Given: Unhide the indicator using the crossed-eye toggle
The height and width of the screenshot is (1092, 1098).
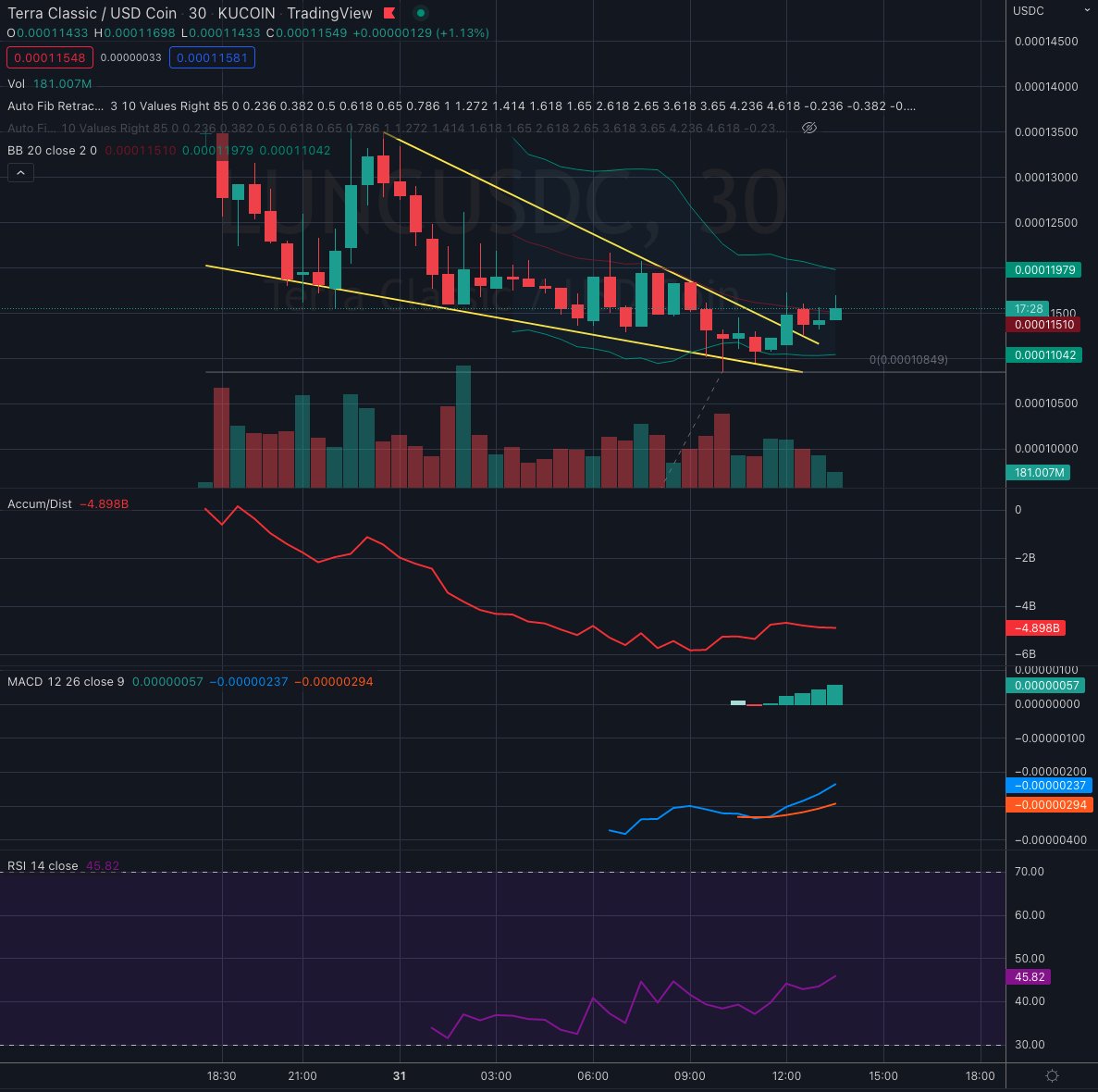Looking at the screenshot, I should (809, 128).
